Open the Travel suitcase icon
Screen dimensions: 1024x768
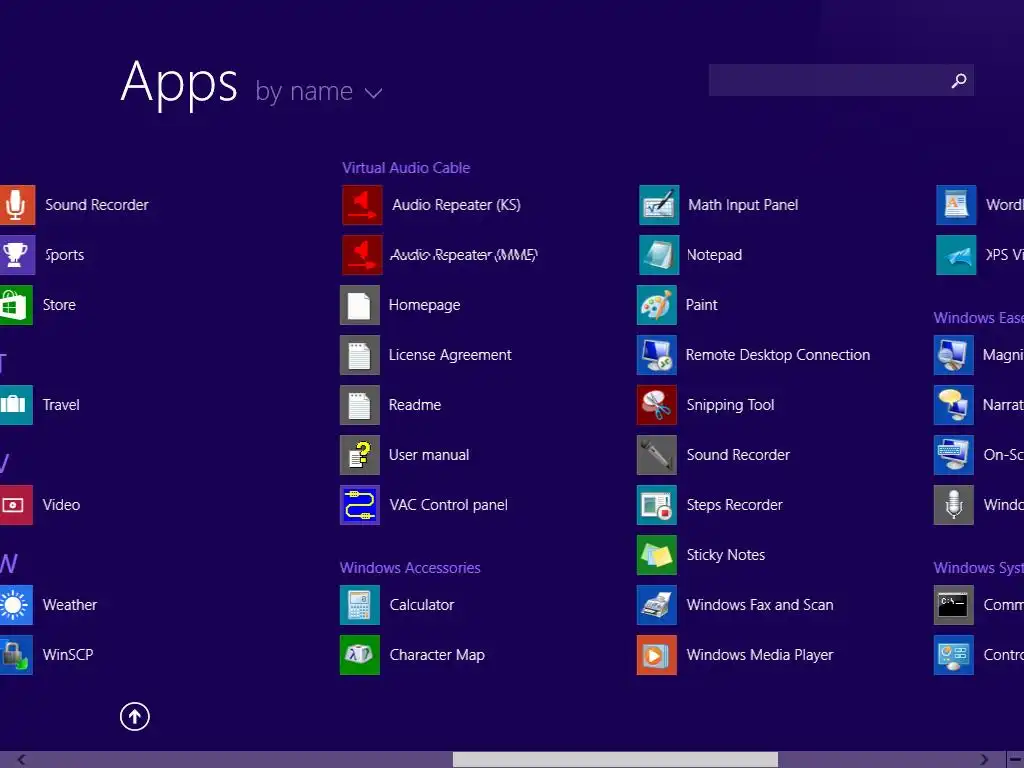pyautogui.click(x=16, y=405)
